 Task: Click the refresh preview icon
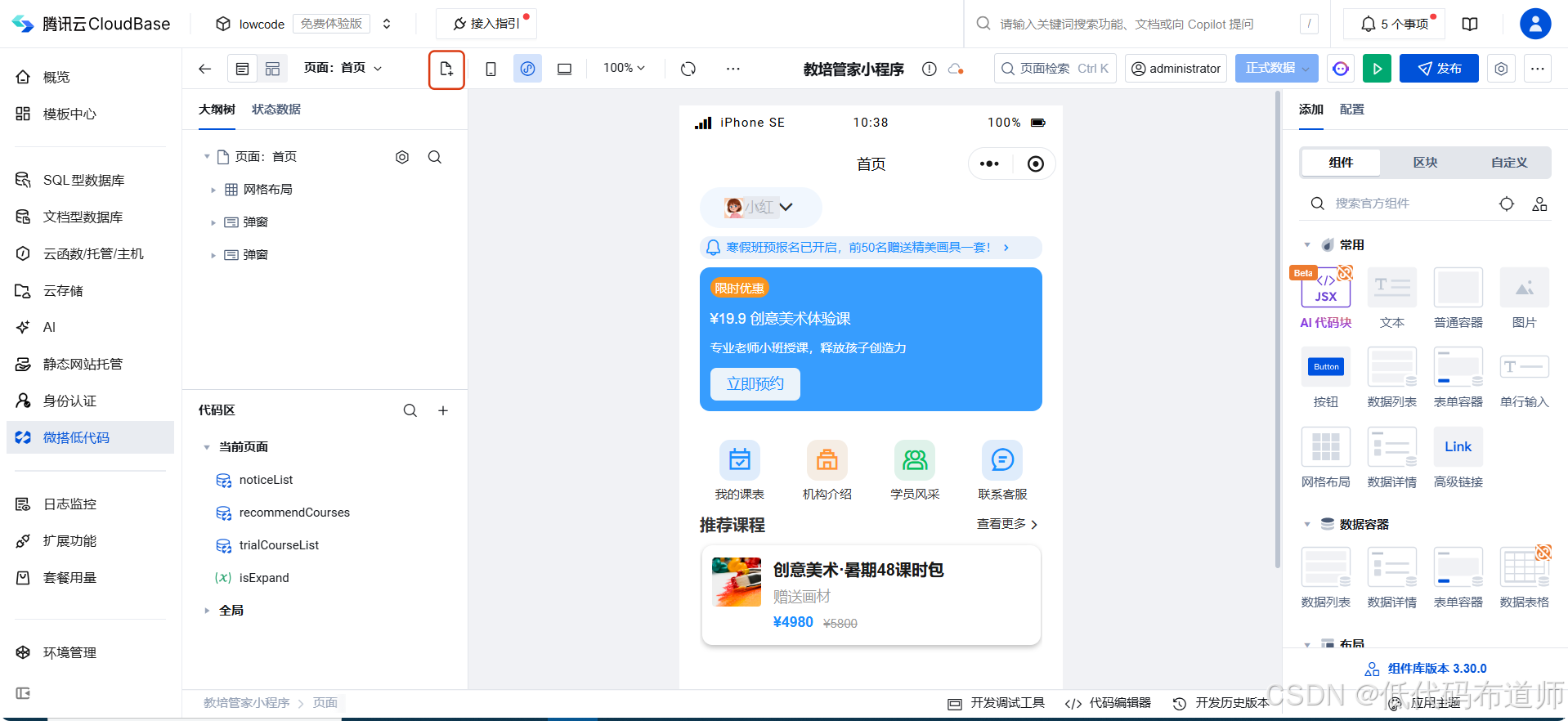[688, 69]
